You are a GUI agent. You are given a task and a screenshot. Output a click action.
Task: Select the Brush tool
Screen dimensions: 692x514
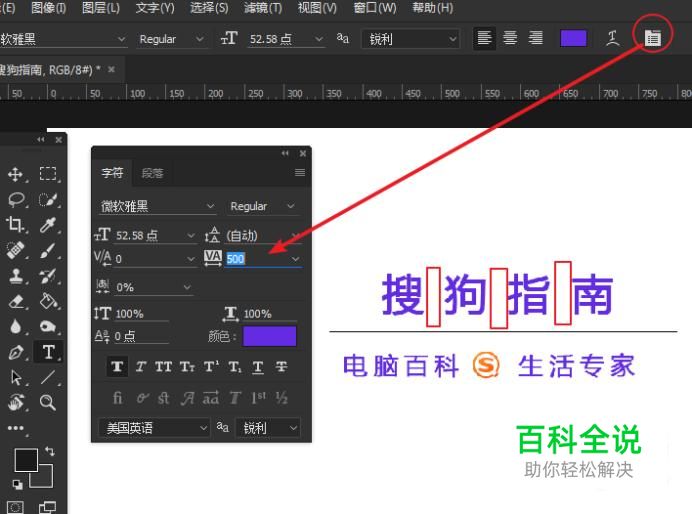(x=48, y=250)
